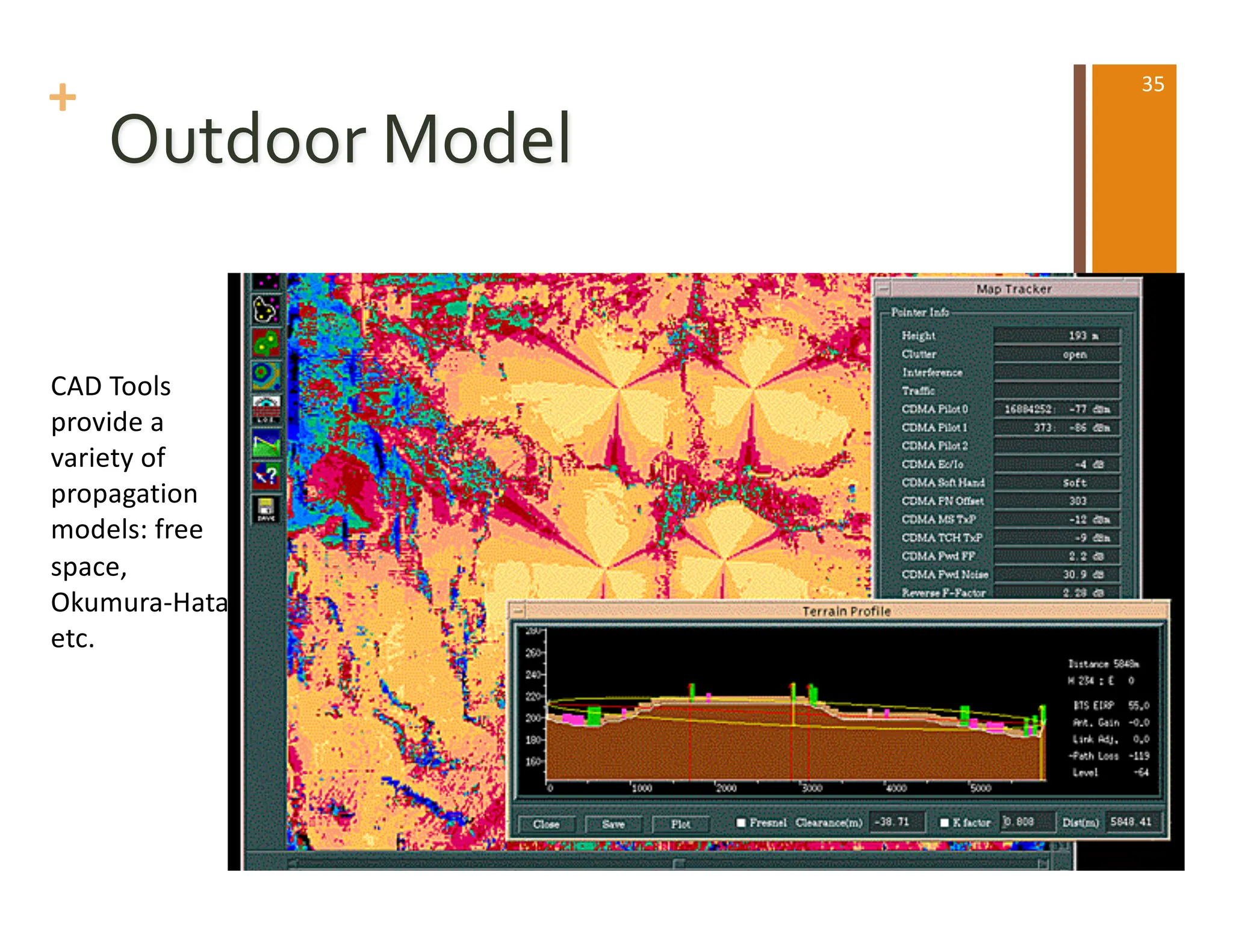Image resolution: width=1233 pixels, height=952 pixels.
Task: Click the Close button in Terrain Profile
Action: point(546,824)
